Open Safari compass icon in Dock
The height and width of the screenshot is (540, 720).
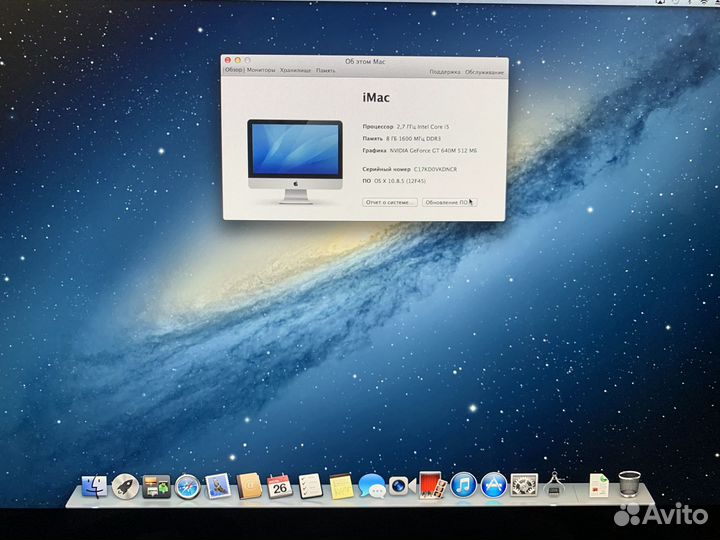tap(187, 487)
